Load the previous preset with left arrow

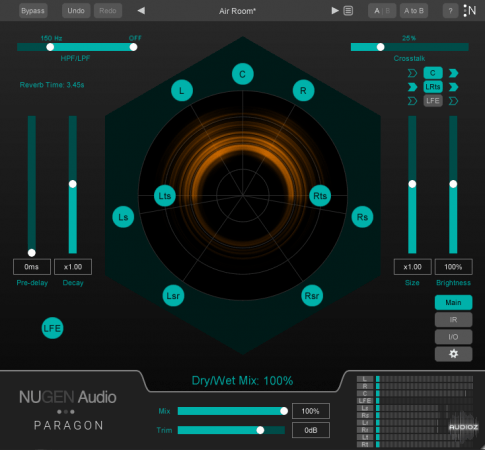click(x=141, y=11)
